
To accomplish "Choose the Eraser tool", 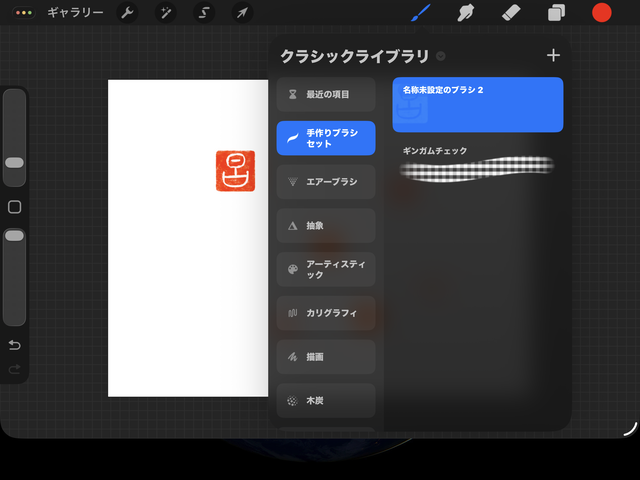I will (511, 13).
